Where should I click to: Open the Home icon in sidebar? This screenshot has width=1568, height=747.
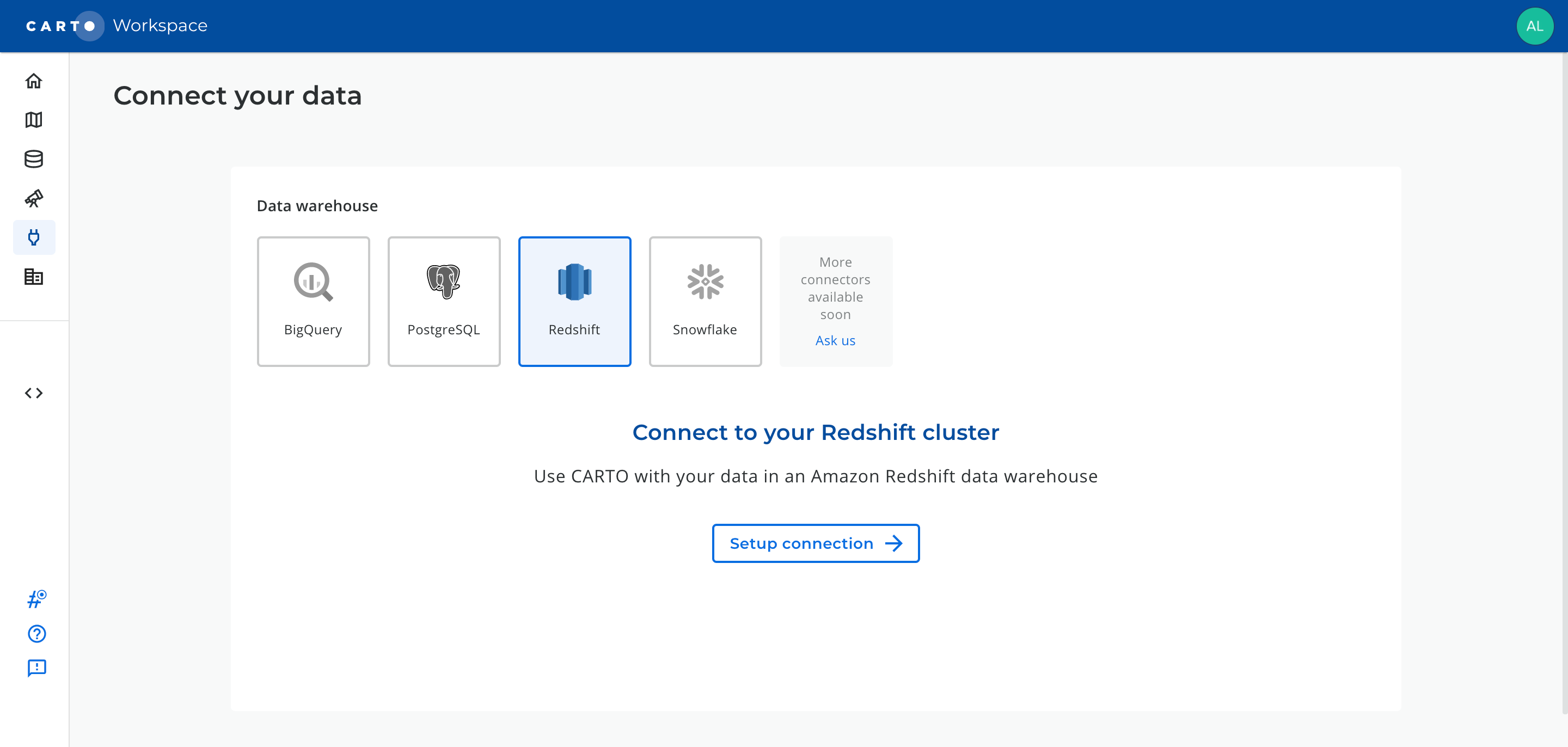click(34, 81)
